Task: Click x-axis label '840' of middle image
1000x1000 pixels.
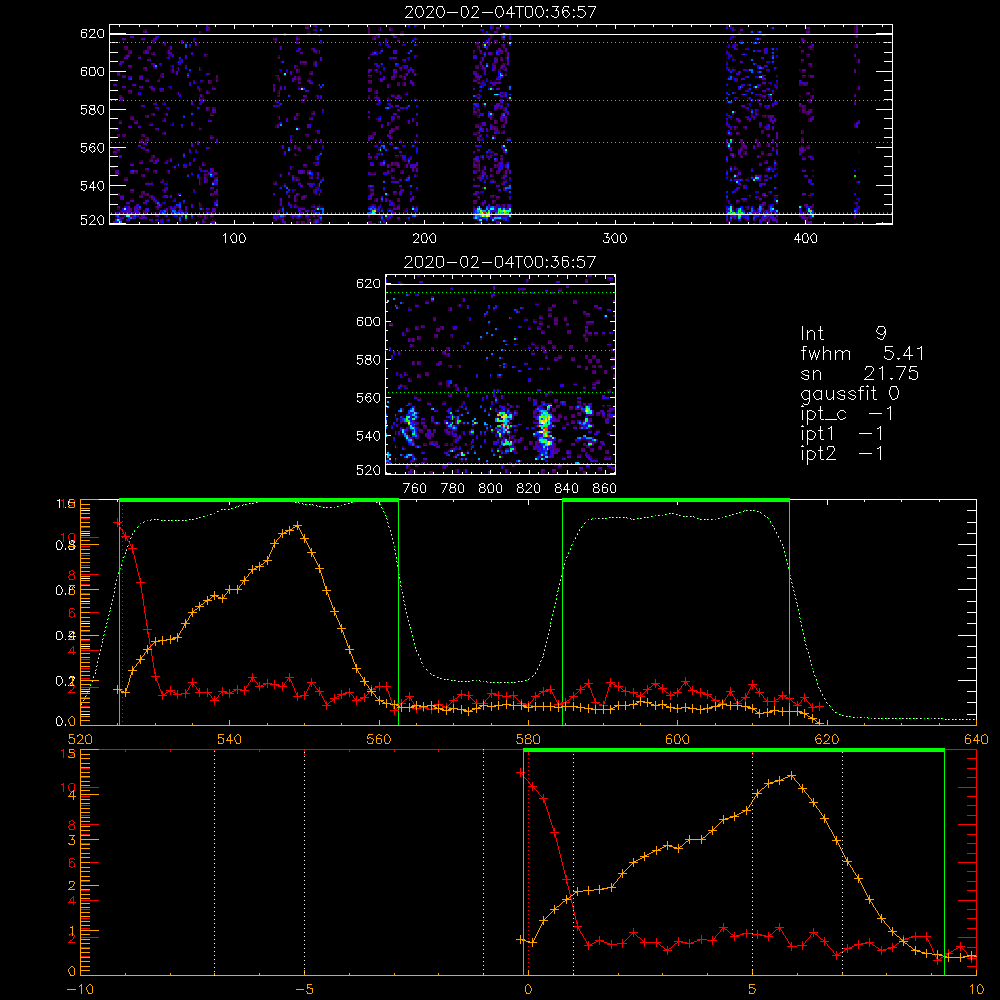Action: (567, 489)
